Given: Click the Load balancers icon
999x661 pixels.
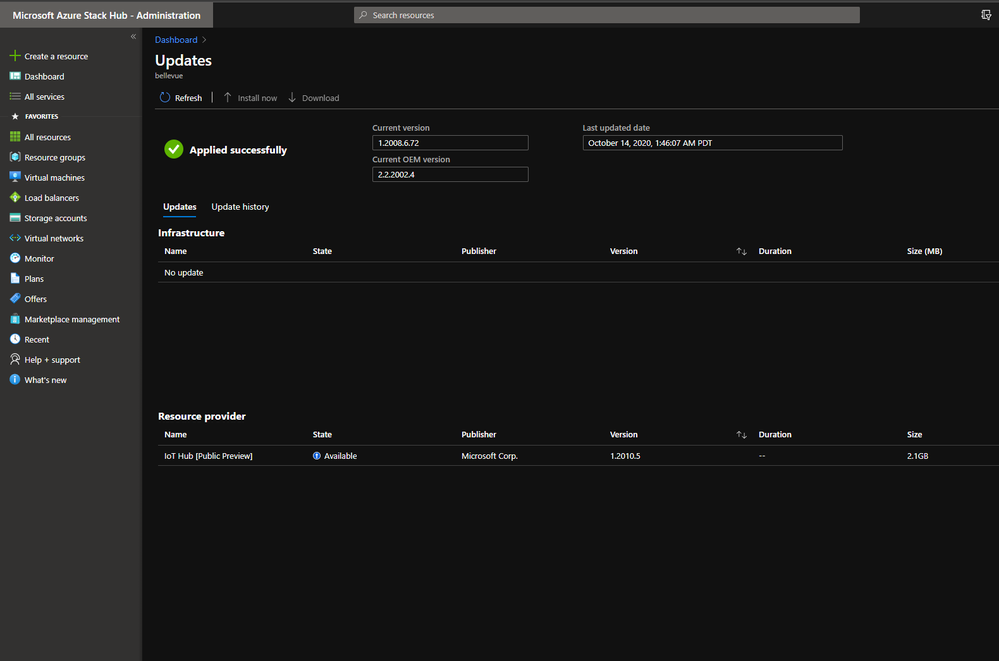Looking at the screenshot, I should (15, 198).
